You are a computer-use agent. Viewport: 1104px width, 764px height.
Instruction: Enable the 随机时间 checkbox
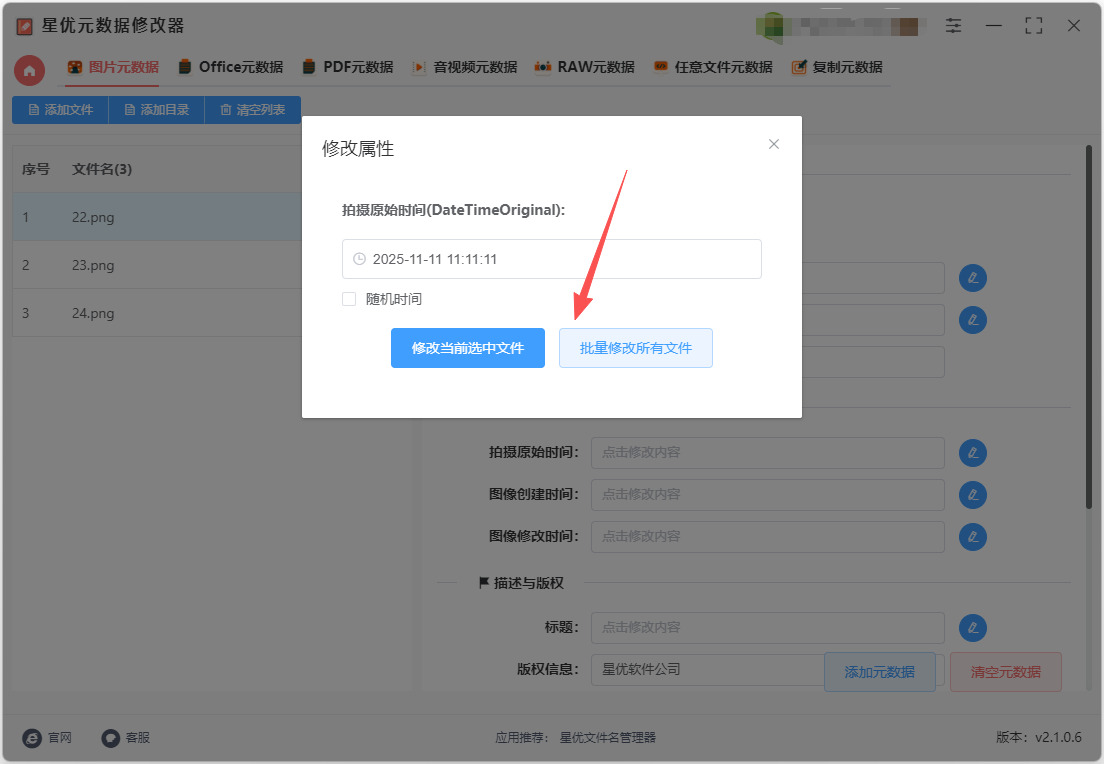(x=349, y=299)
